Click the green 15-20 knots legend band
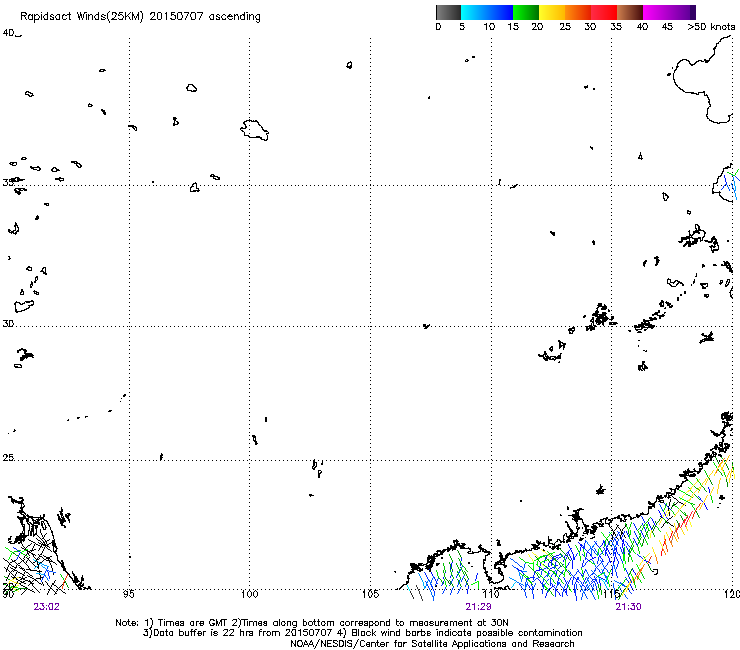The width and height of the screenshot is (740, 650). (x=526, y=12)
